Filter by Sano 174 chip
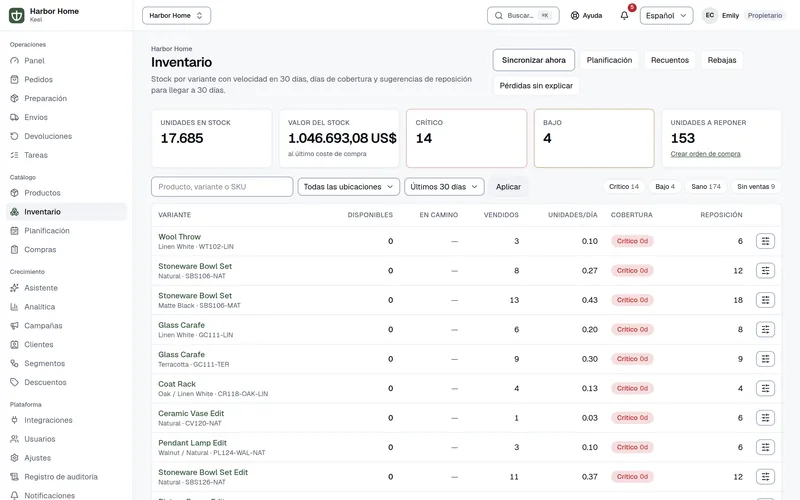The width and height of the screenshot is (800, 500). click(706, 187)
